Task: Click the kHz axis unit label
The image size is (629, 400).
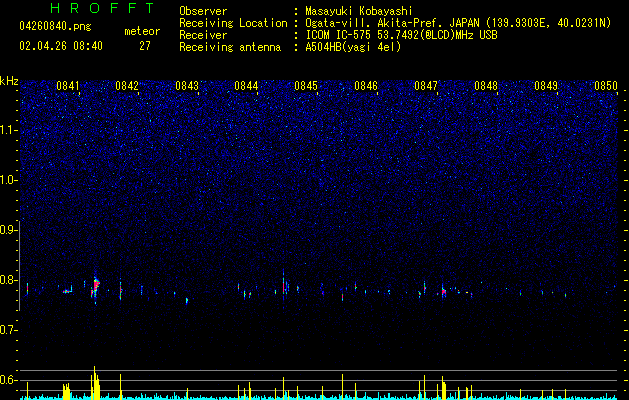Action: coord(9,81)
